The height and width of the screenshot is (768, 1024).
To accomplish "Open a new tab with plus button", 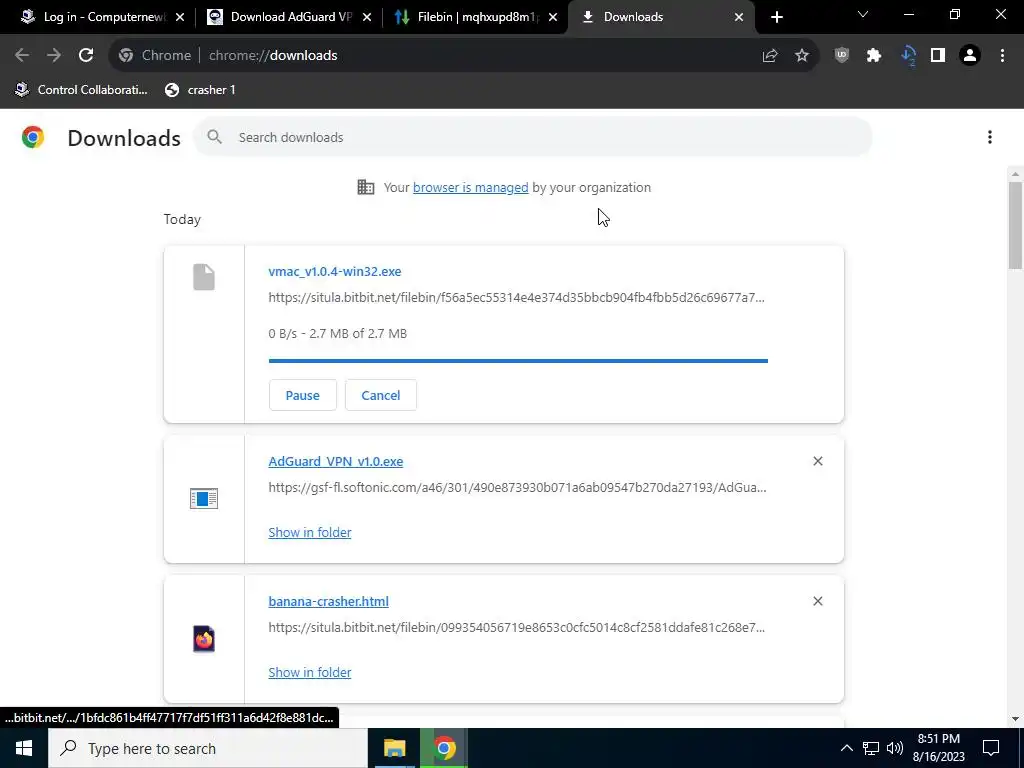I will point(776,17).
